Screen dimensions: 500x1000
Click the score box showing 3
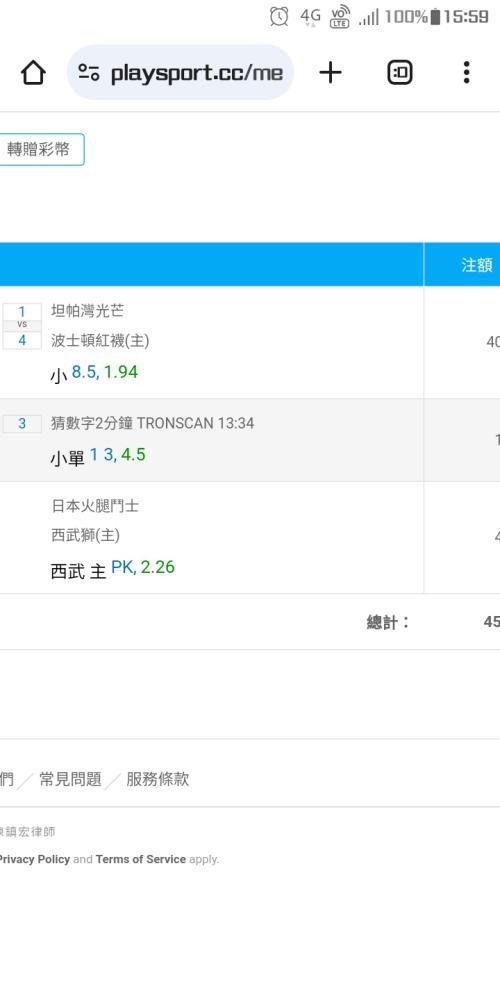[22, 423]
